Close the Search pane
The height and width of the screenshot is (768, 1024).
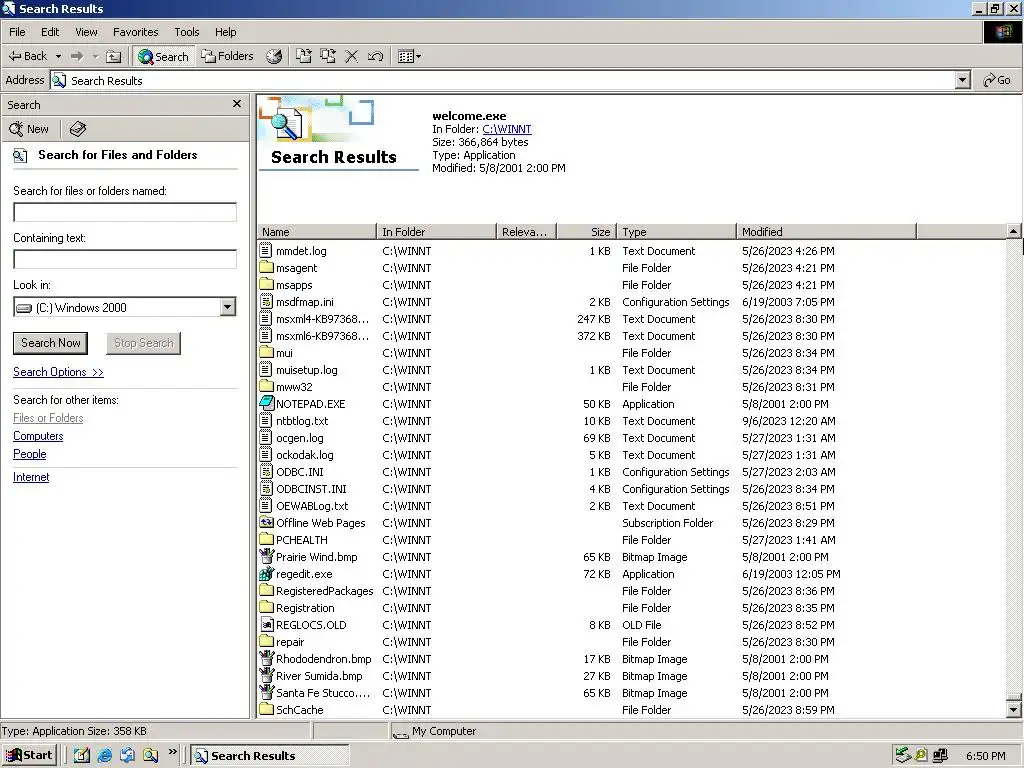[237, 104]
